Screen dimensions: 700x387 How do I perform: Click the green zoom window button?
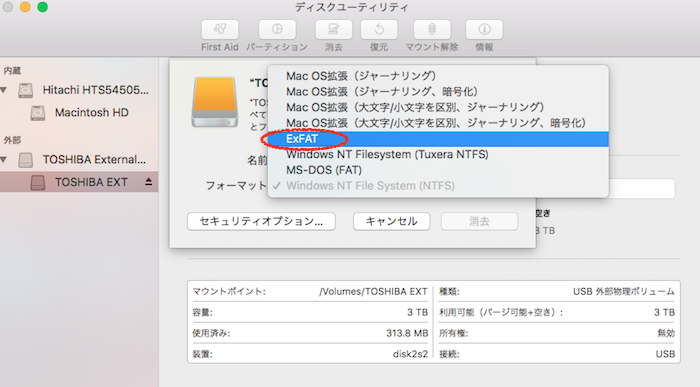pos(42,7)
